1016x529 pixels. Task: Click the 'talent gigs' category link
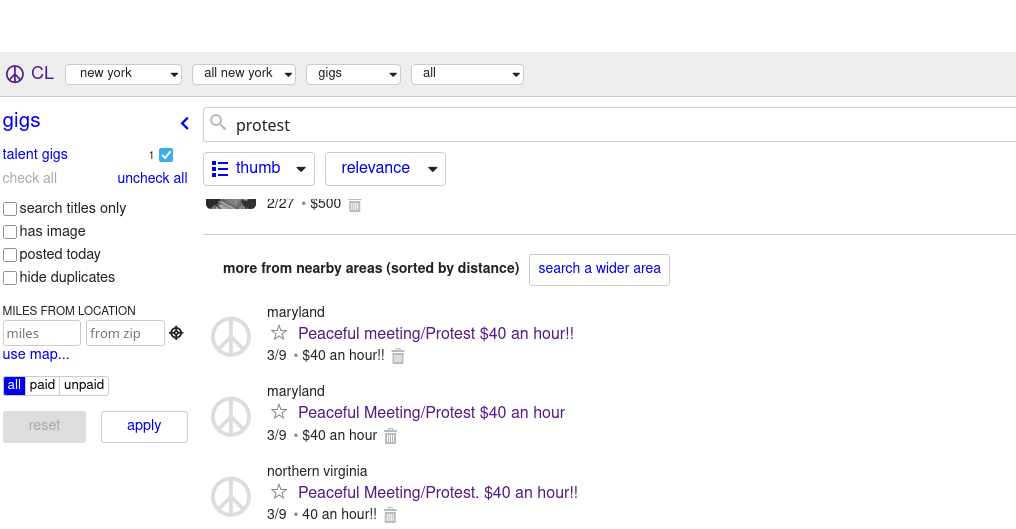pyautogui.click(x=35, y=154)
